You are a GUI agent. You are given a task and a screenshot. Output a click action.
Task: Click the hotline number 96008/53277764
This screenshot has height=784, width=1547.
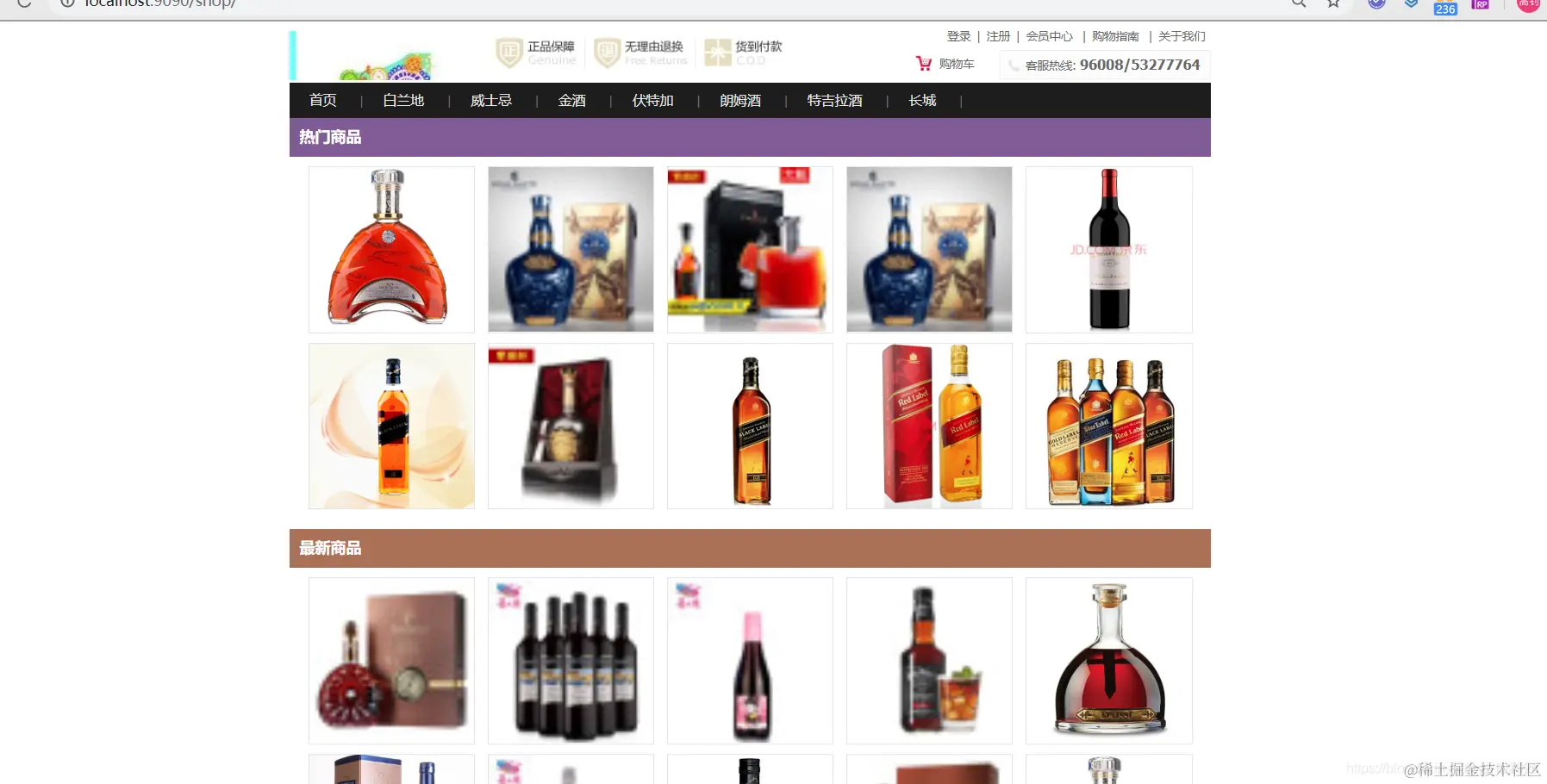[1139, 65]
